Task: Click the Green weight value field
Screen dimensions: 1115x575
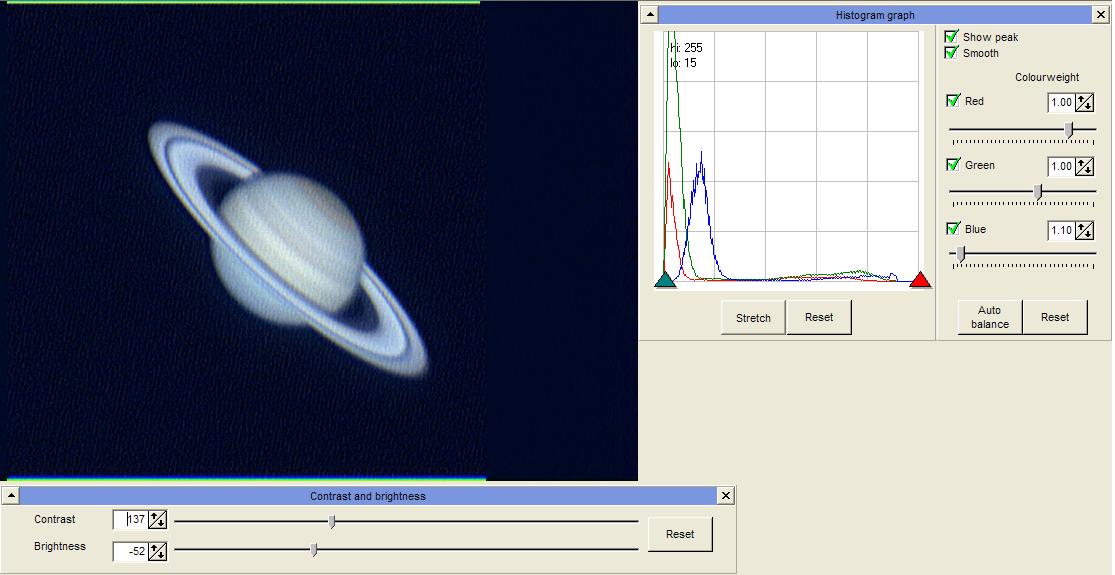Action: [x=1061, y=166]
